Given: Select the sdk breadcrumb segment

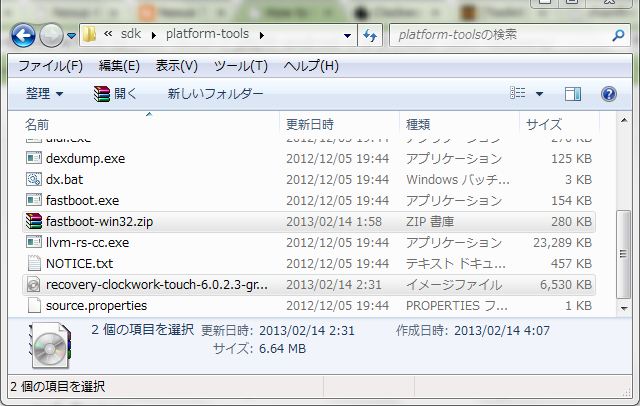Looking at the screenshot, I should 131,34.
